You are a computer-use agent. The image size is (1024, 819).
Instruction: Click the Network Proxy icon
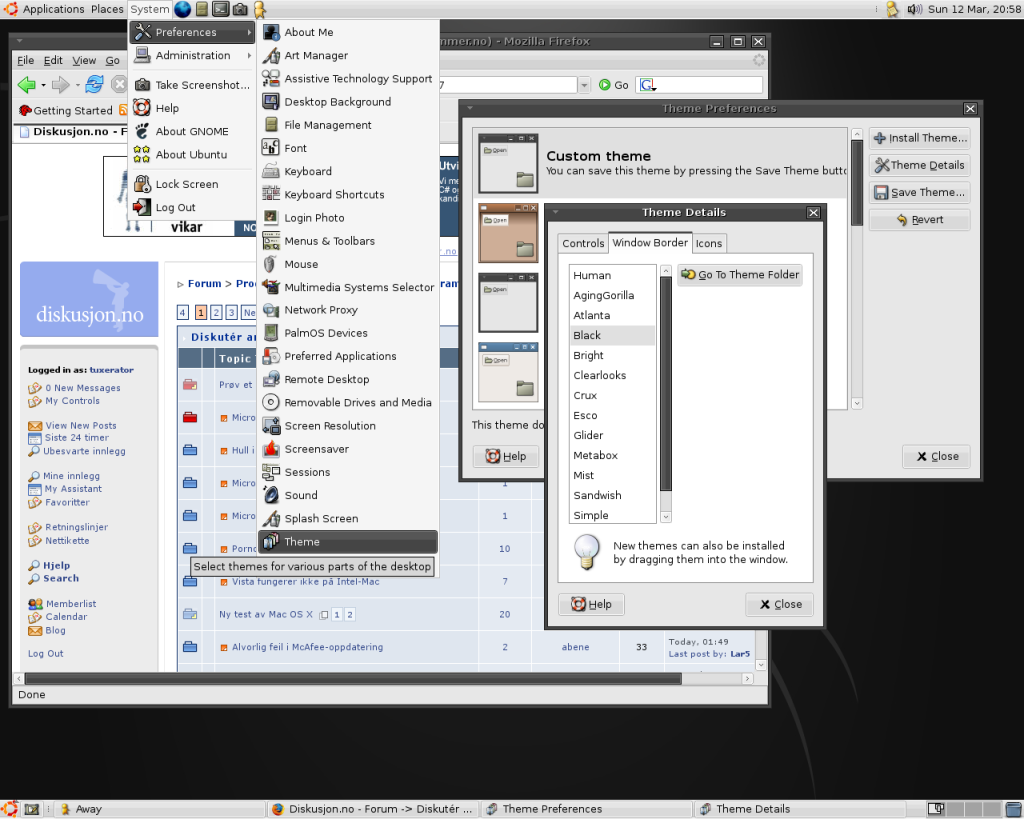click(271, 310)
